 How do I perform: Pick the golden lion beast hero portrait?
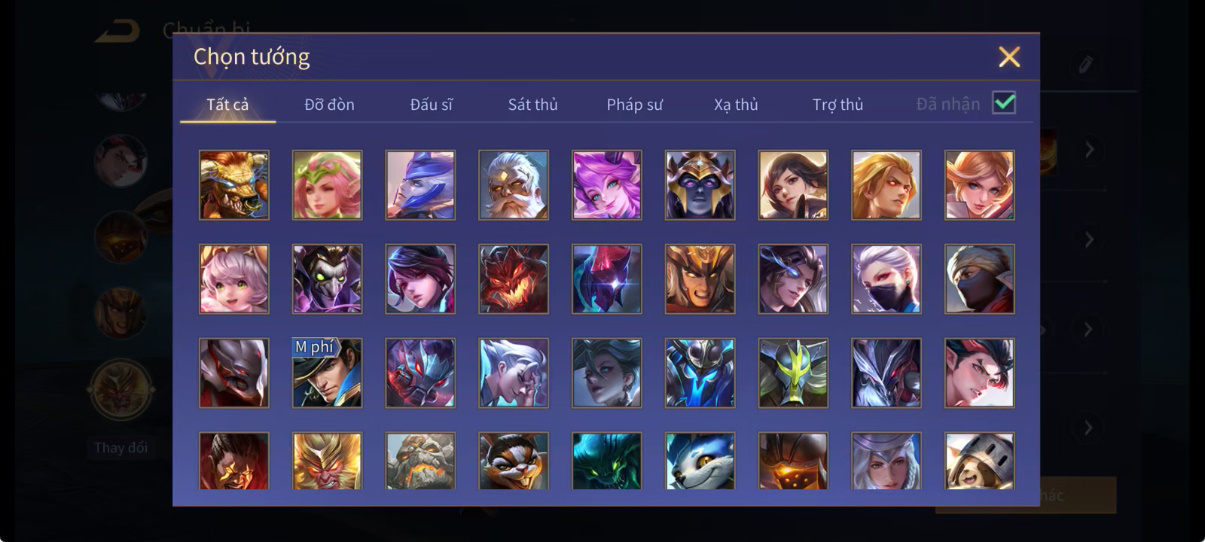click(x=234, y=185)
